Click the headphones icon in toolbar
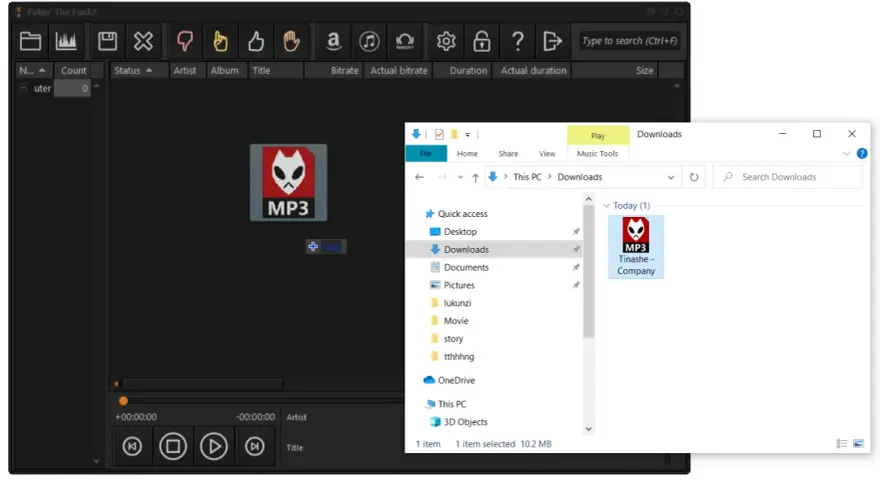880x480 pixels. click(x=405, y=41)
